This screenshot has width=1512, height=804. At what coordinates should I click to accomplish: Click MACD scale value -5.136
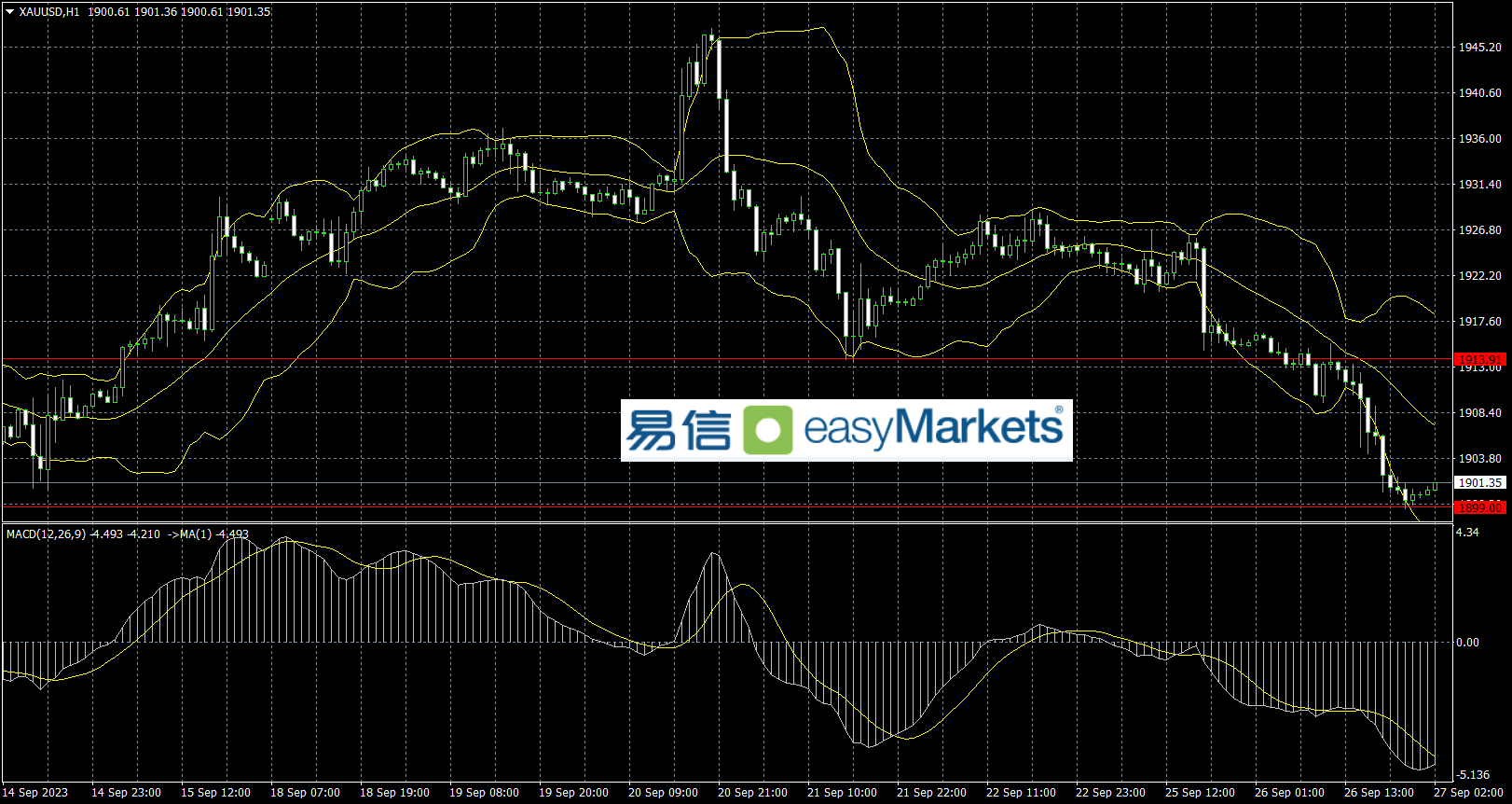pyautogui.click(x=1472, y=775)
